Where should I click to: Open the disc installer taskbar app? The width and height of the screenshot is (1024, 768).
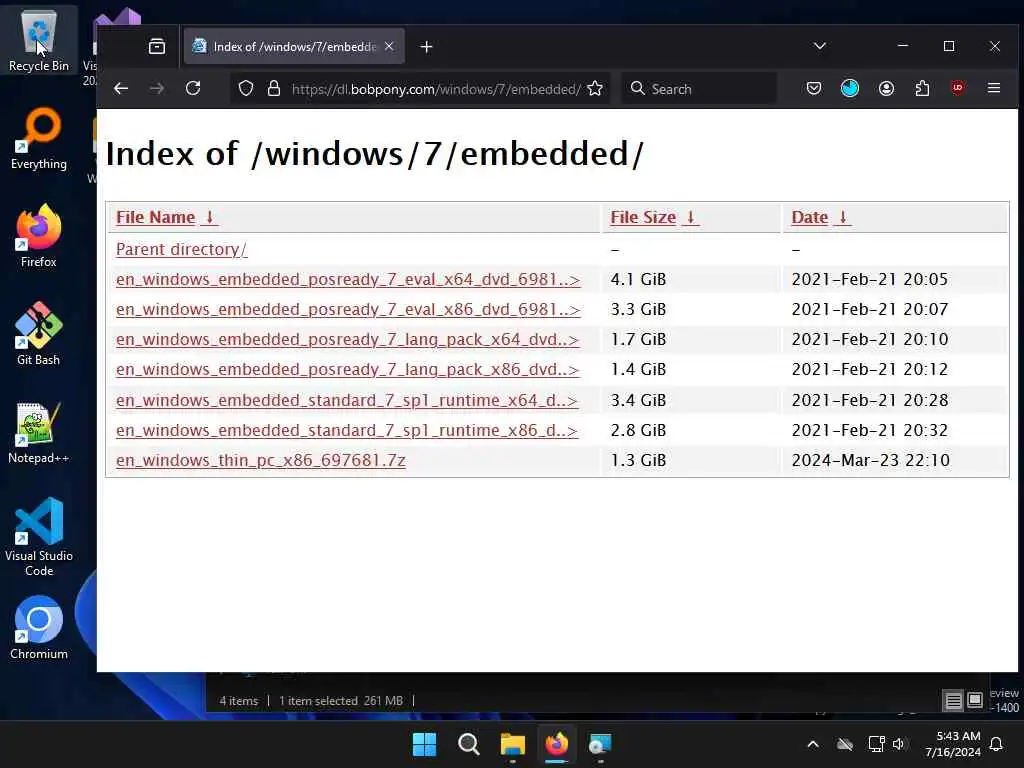point(600,744)
